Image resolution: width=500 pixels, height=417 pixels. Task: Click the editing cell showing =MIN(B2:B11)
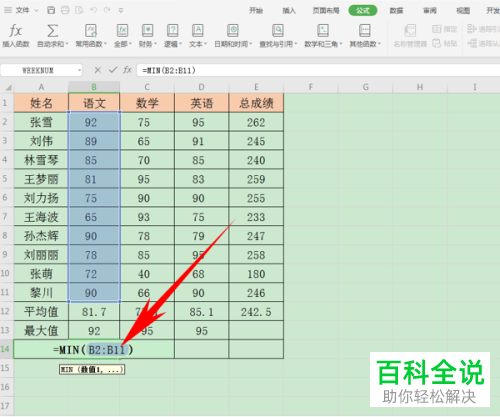[x=94, y=349]
